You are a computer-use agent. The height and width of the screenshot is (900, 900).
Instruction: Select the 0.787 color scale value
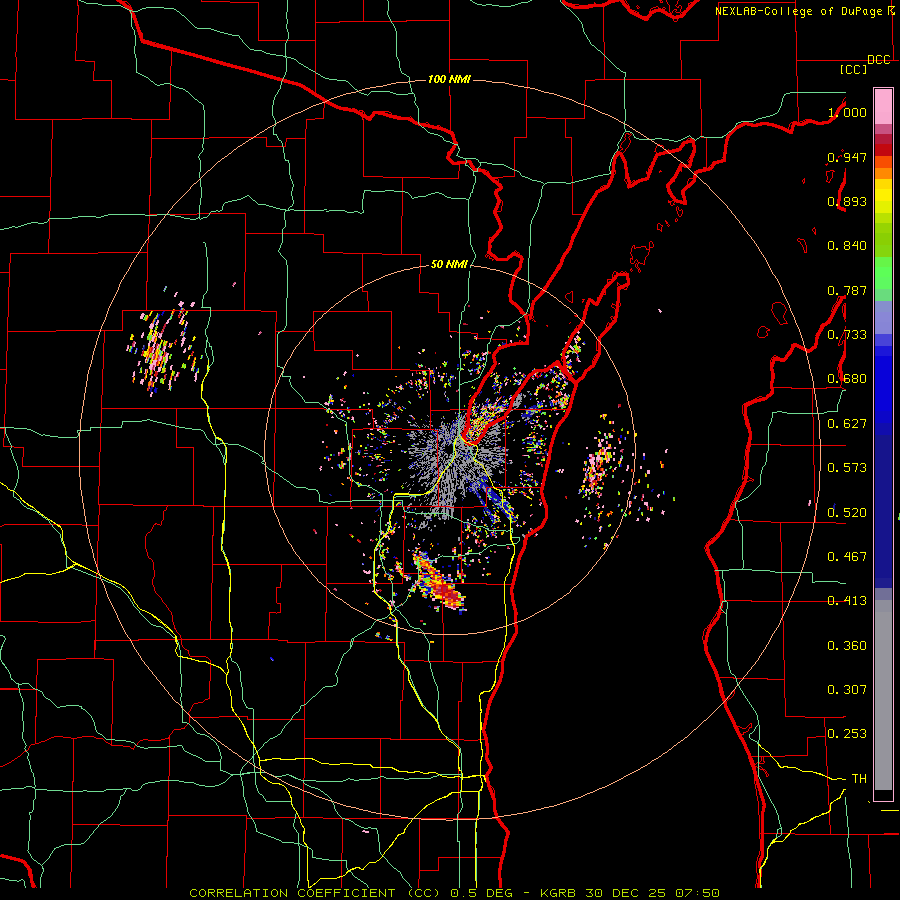click(847, 290)
